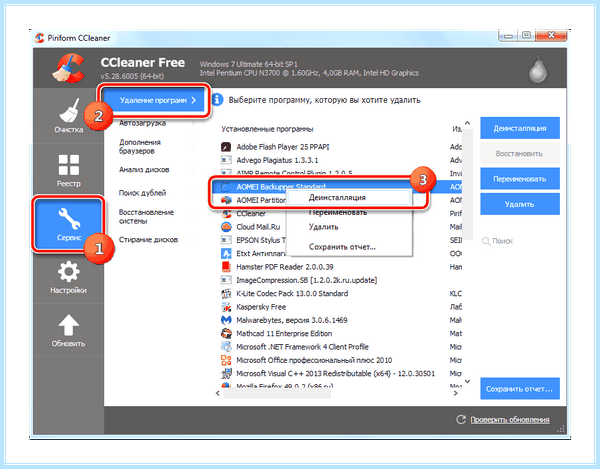Click the Проверить обновления link
600x469 pixels.
click(x=510, y=420)
